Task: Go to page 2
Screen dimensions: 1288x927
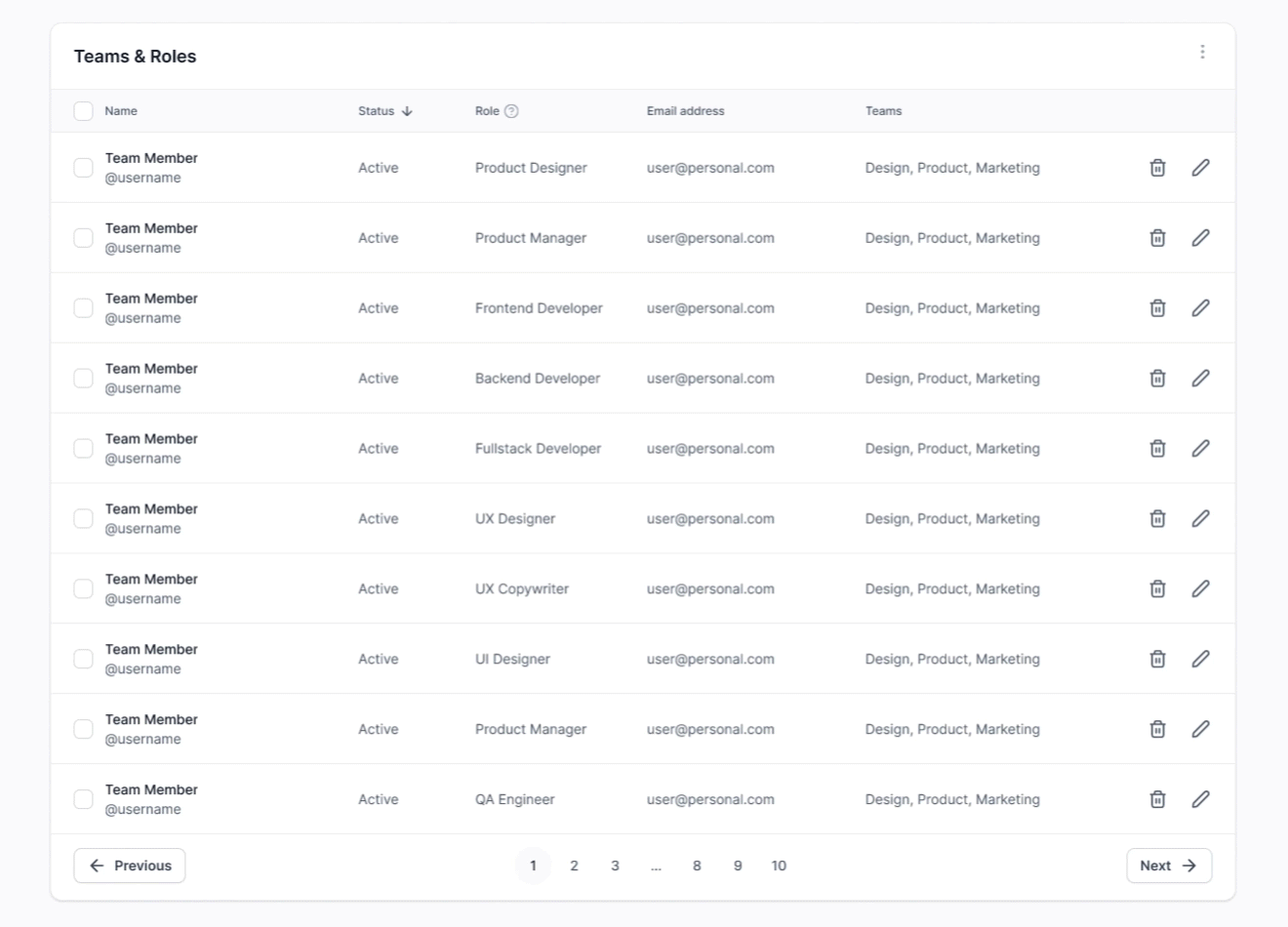Action: point(574,866)
